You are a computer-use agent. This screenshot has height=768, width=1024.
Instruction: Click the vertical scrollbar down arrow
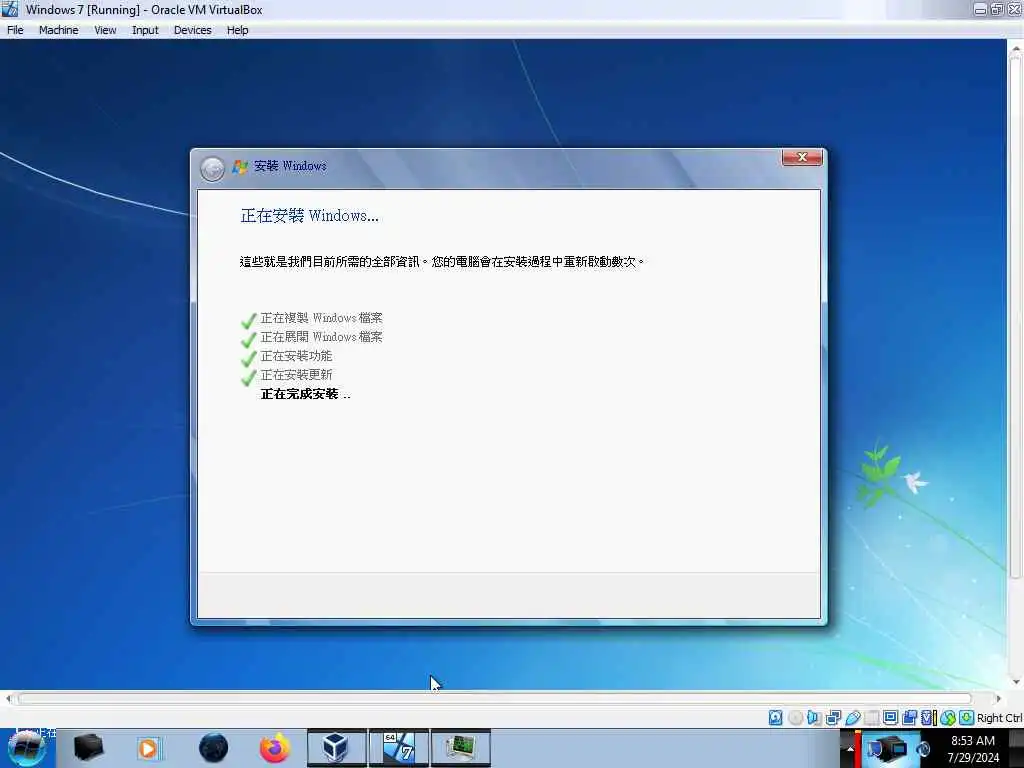tap(1016, 682)
